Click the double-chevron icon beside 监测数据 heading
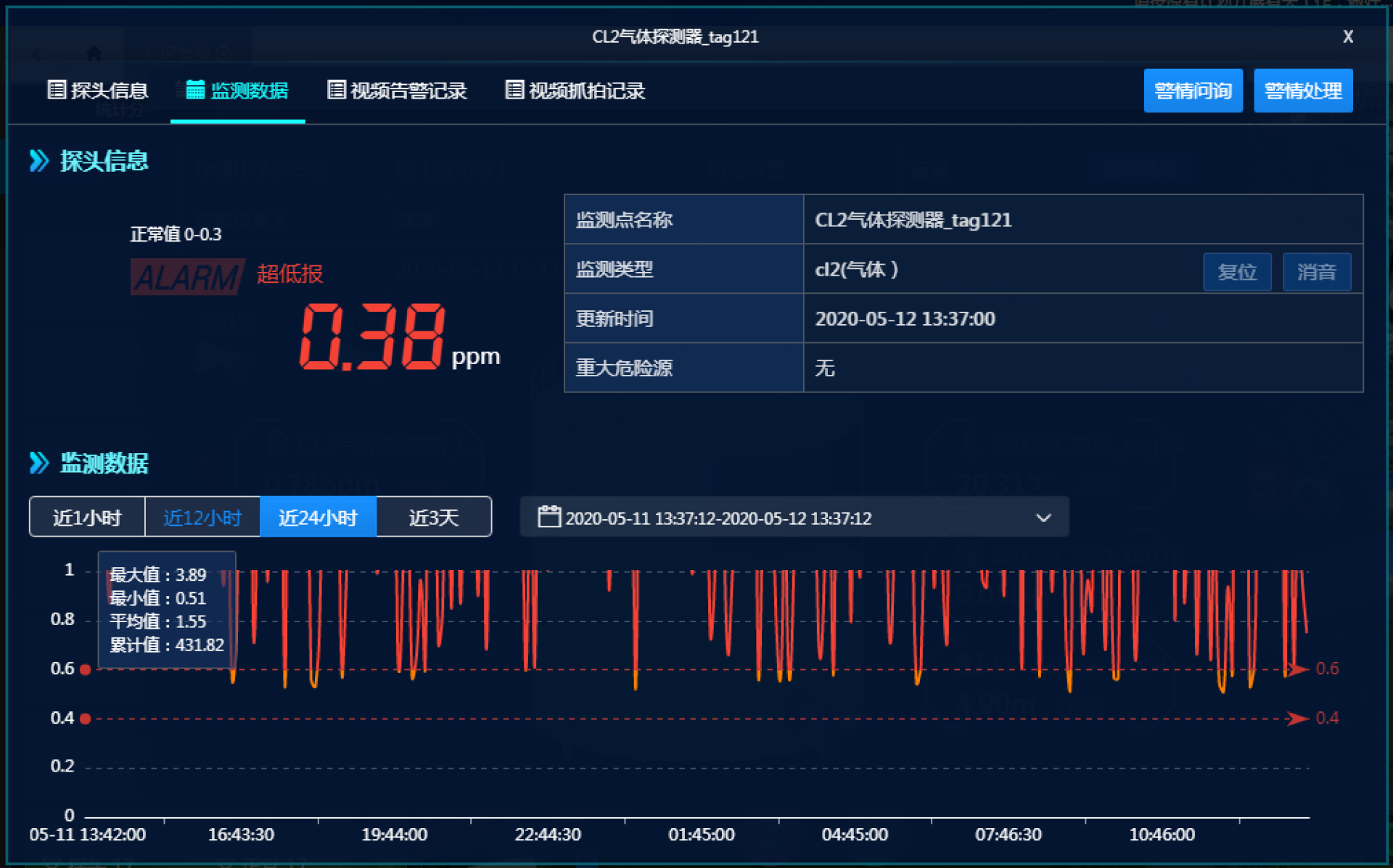 [x=39, y=463]
